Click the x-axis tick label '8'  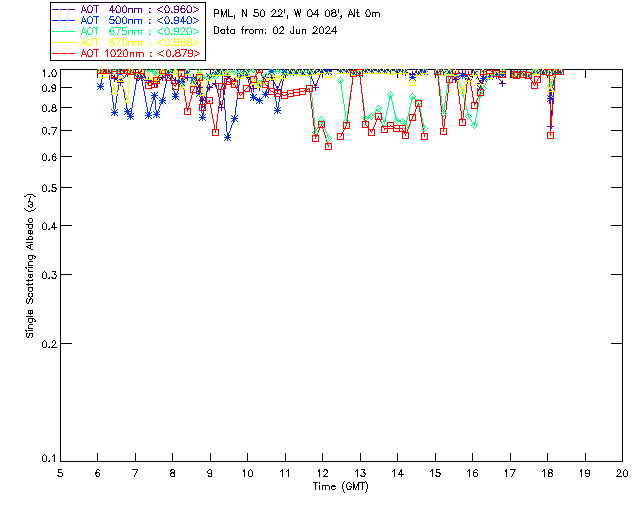pos(173,474)
